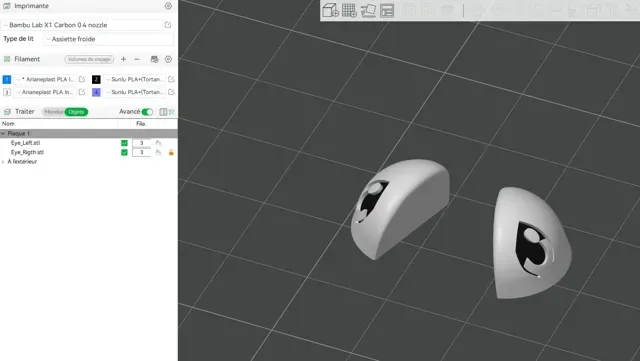This screenshot has height=361, width=640.
Task: Click the filament number field for Eye_Rigth.stl
Action: pyautogui.click(x=141, y=152)
